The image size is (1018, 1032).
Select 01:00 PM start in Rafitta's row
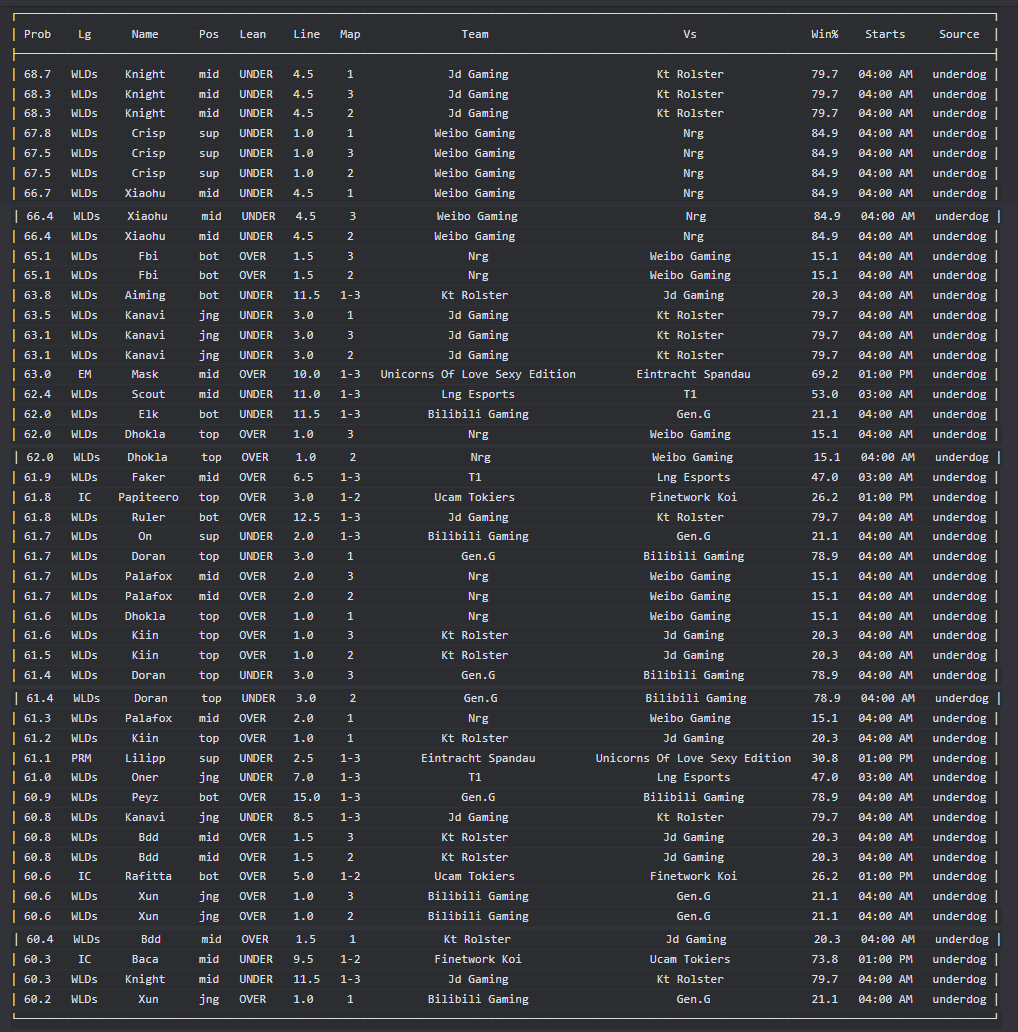point(885,877)
